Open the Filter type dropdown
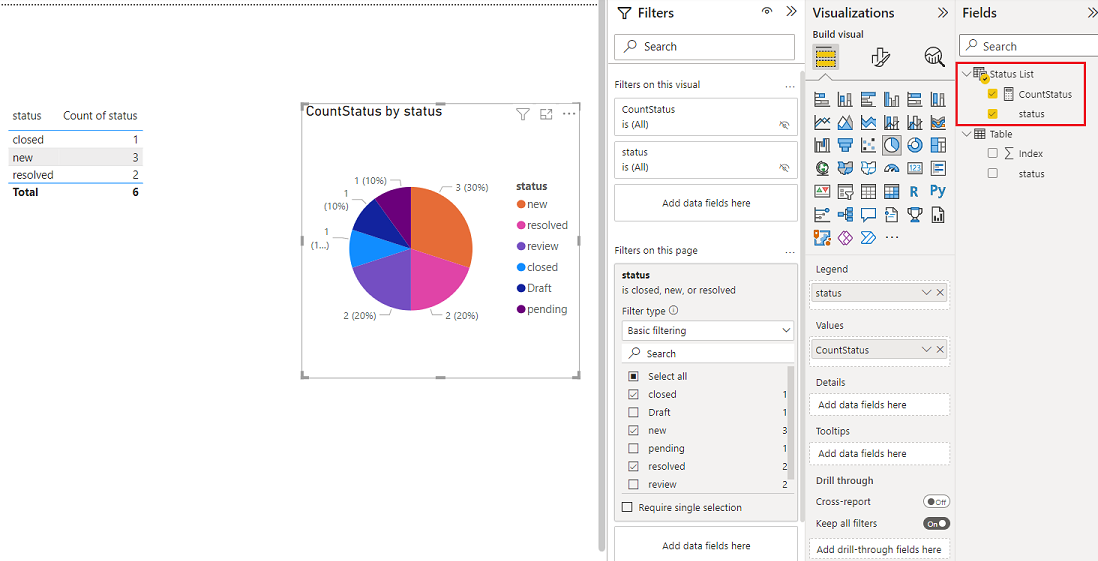 [x=707, y=330]
